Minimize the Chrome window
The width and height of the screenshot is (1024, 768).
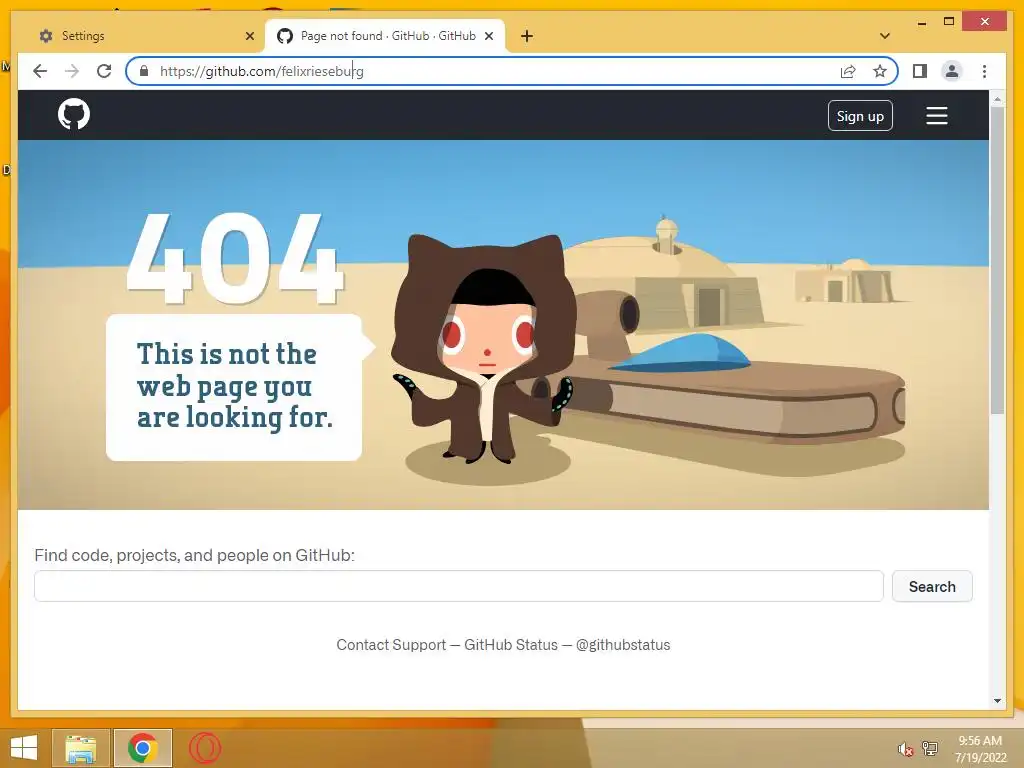pyautogui.click(x=921, y=22)
